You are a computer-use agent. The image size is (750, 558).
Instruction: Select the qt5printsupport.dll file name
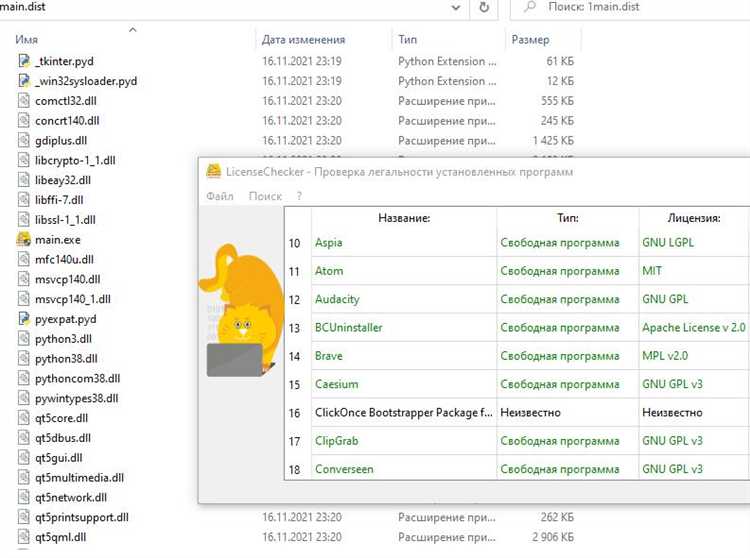[82, 517]
